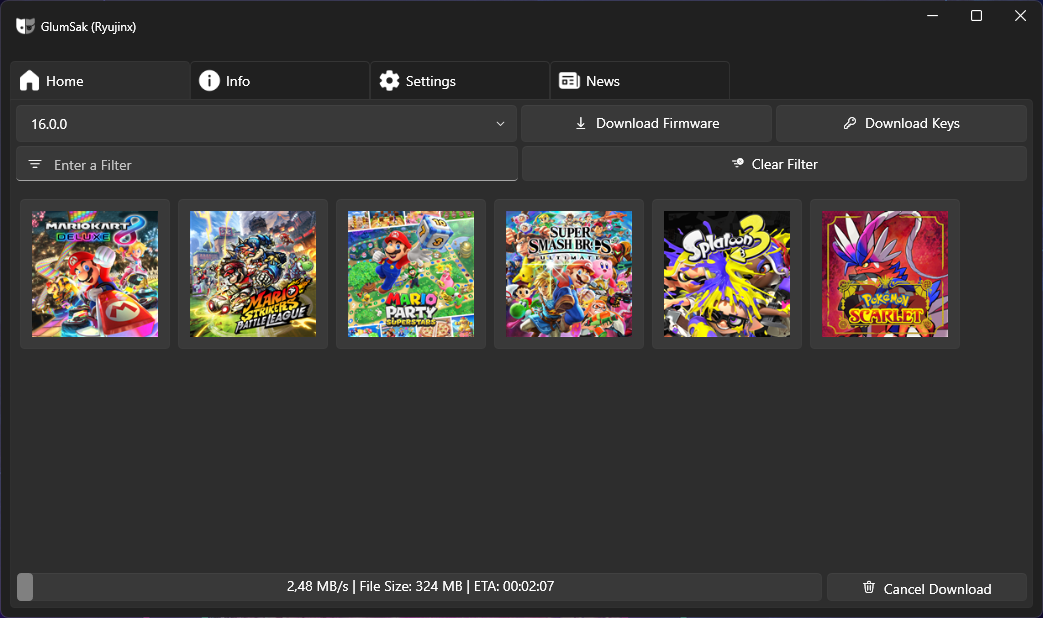Screen dimensions: 1043x618
Task: Select the Pokémon Scarlet cover
Action: click(885, 274)
